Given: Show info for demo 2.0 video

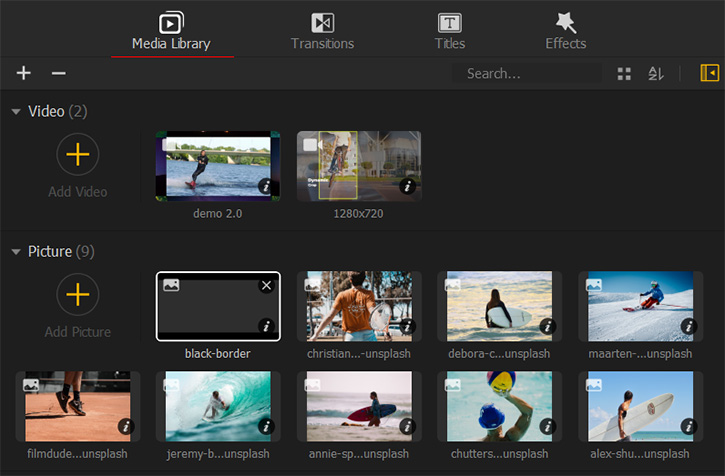Looking at the screenshot, I should (265, 186).
